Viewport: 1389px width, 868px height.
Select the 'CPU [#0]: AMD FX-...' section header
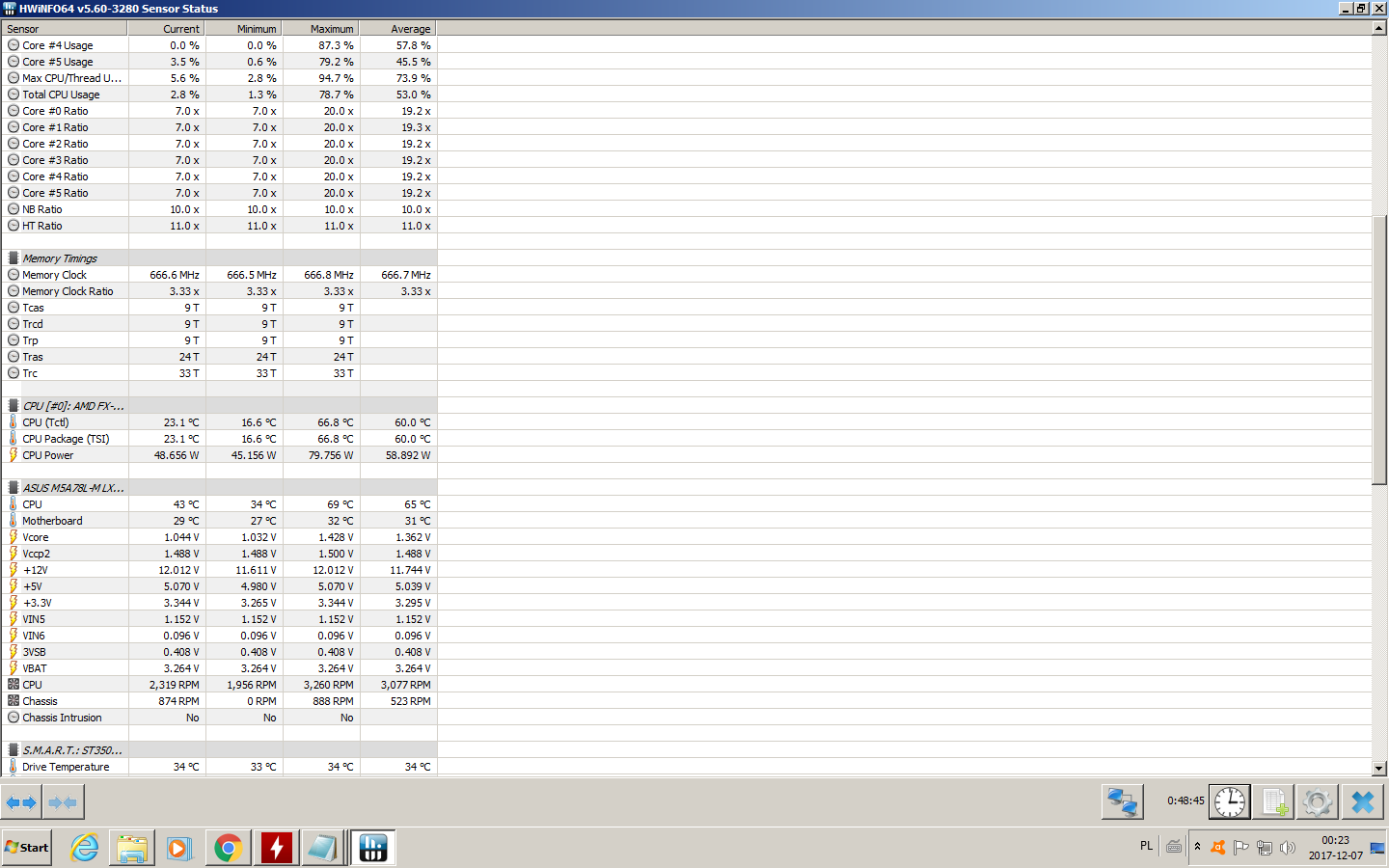coord(73,406)
